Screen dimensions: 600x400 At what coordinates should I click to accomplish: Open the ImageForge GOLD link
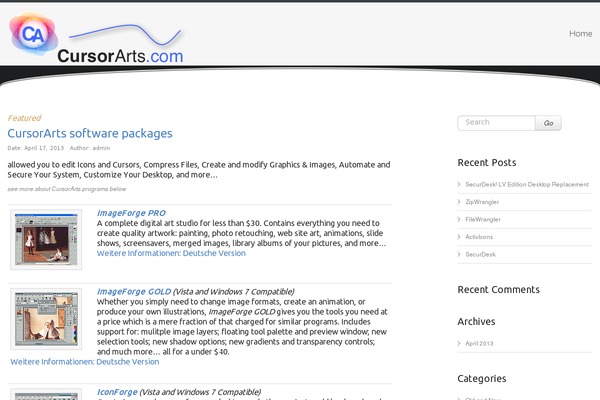point(134,291)
